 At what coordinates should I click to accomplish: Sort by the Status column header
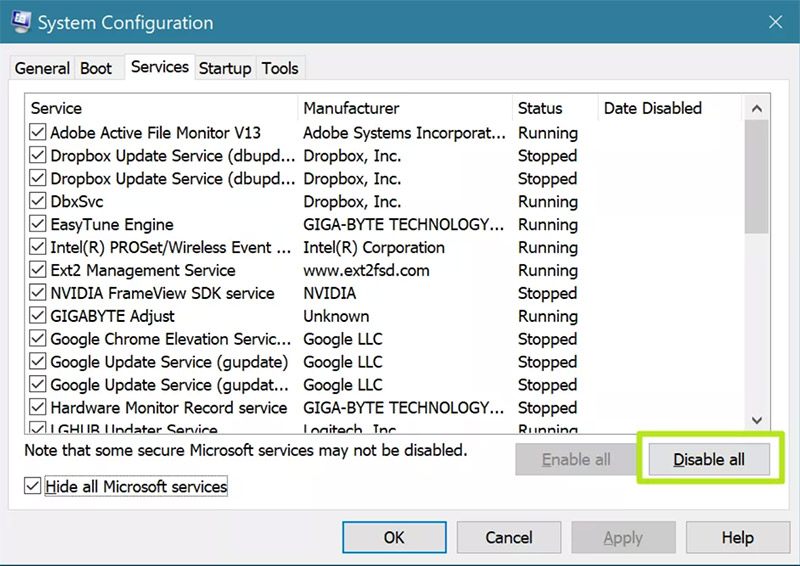click(555, 108)
